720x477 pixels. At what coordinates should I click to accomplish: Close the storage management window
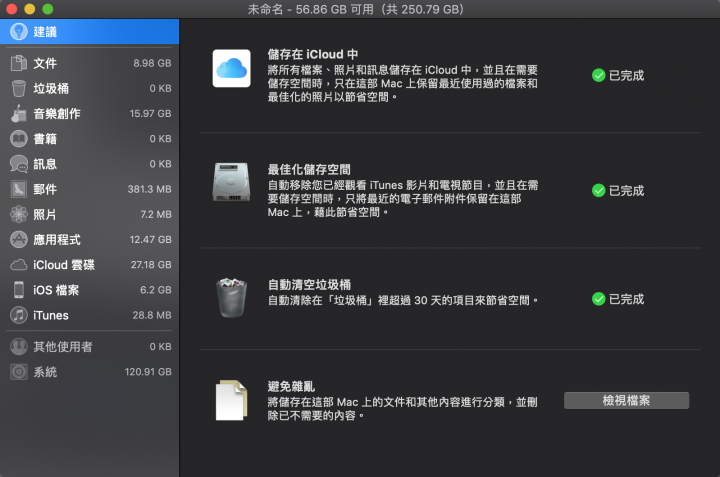click(11, 9)
